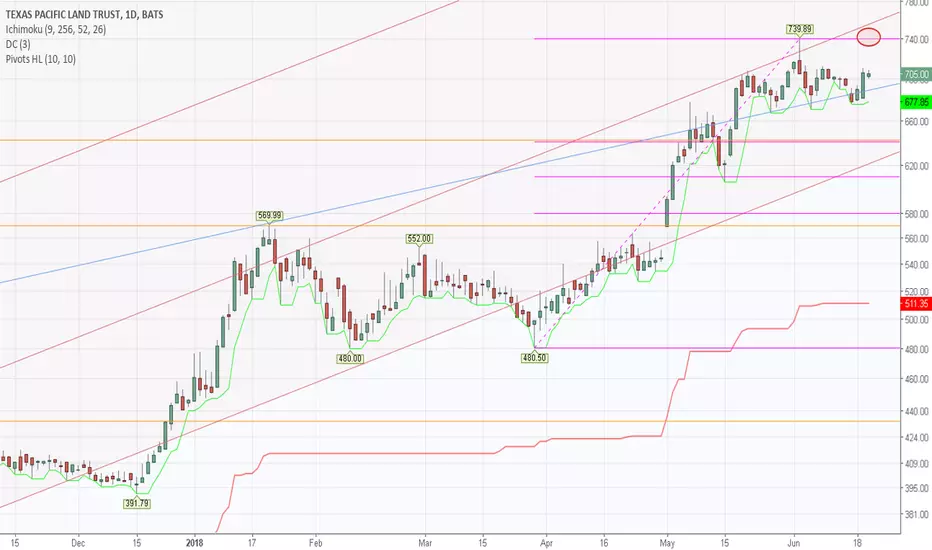Click the 17 date axis label

(252, 543)
